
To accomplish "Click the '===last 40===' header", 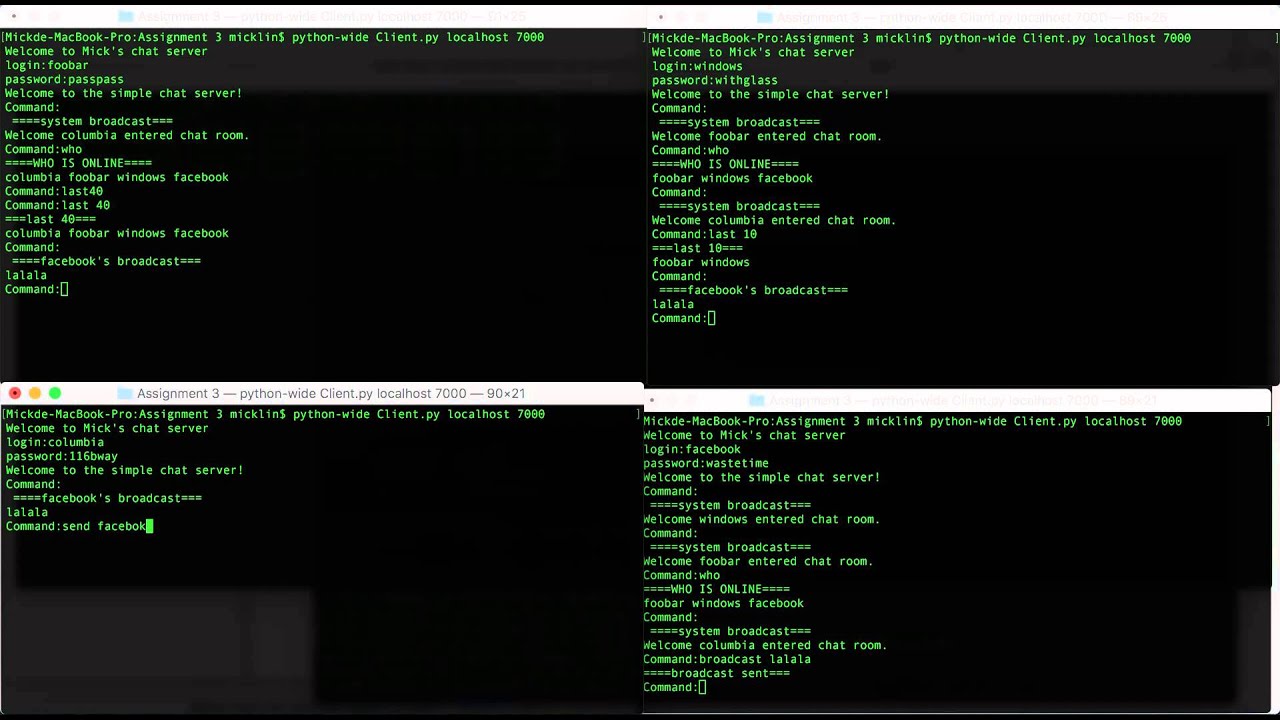I will click(50, 219).
